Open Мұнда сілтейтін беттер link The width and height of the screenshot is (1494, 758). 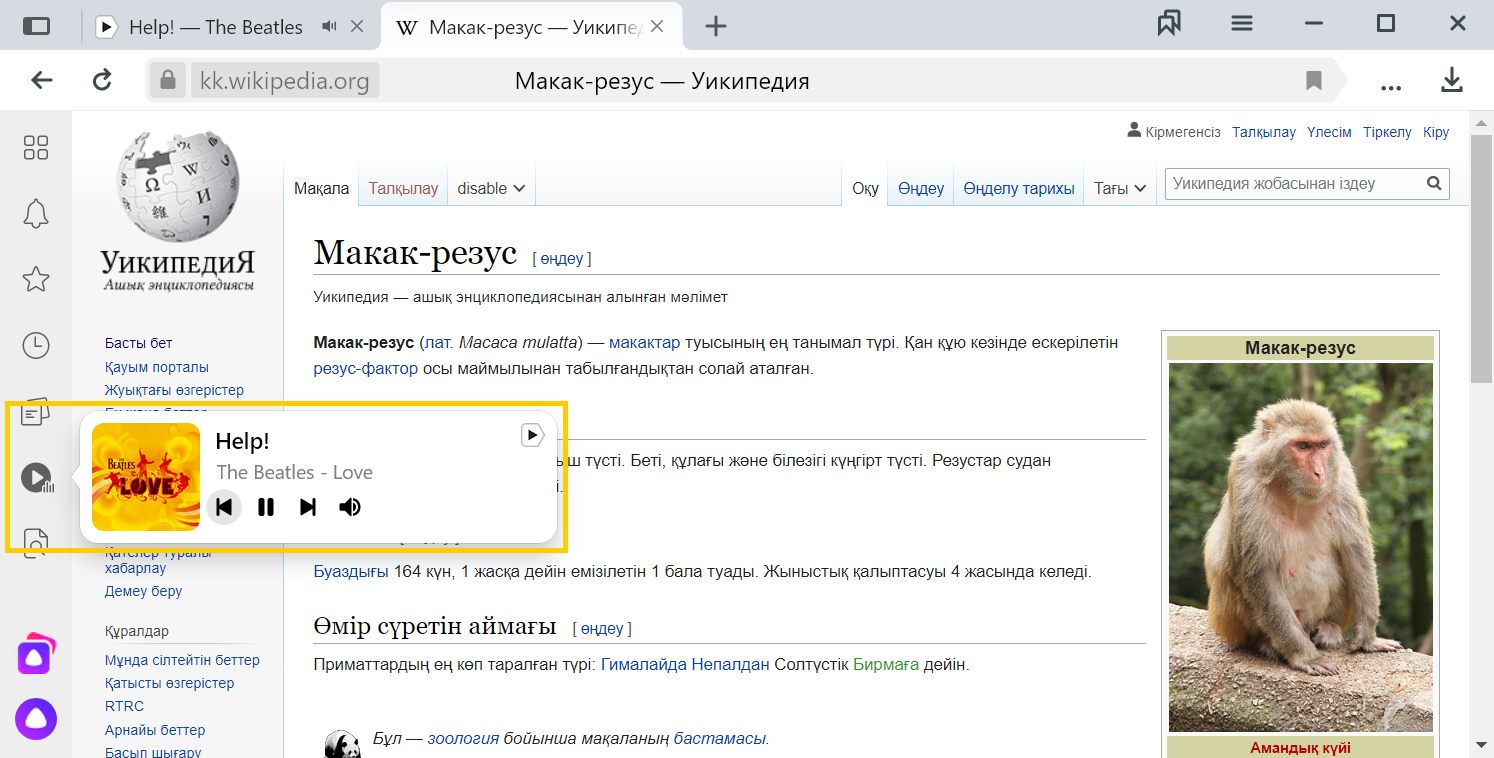tap(182, 660)
